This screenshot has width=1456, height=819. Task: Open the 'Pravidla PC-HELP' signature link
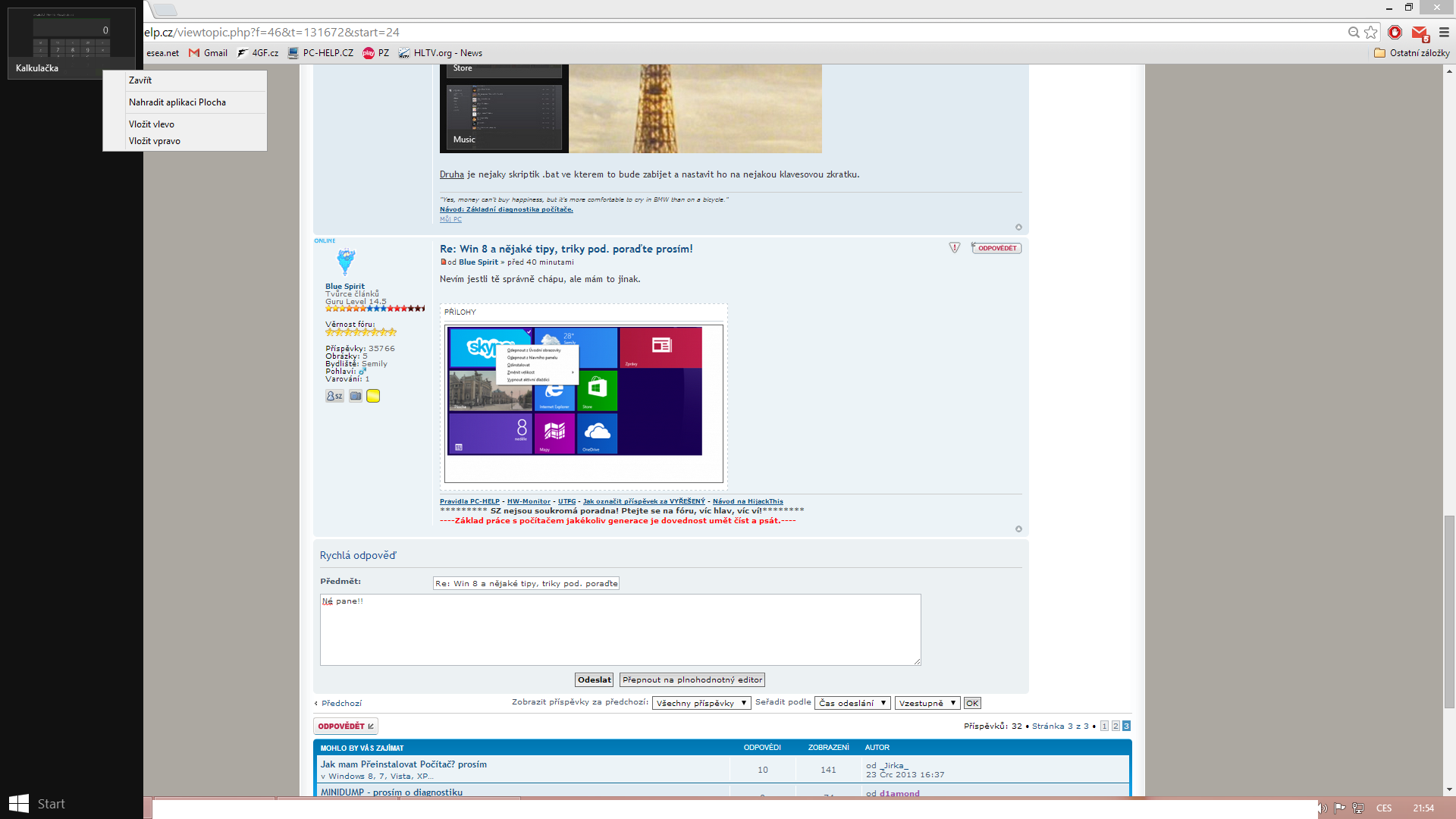click(x=469, y=501)
